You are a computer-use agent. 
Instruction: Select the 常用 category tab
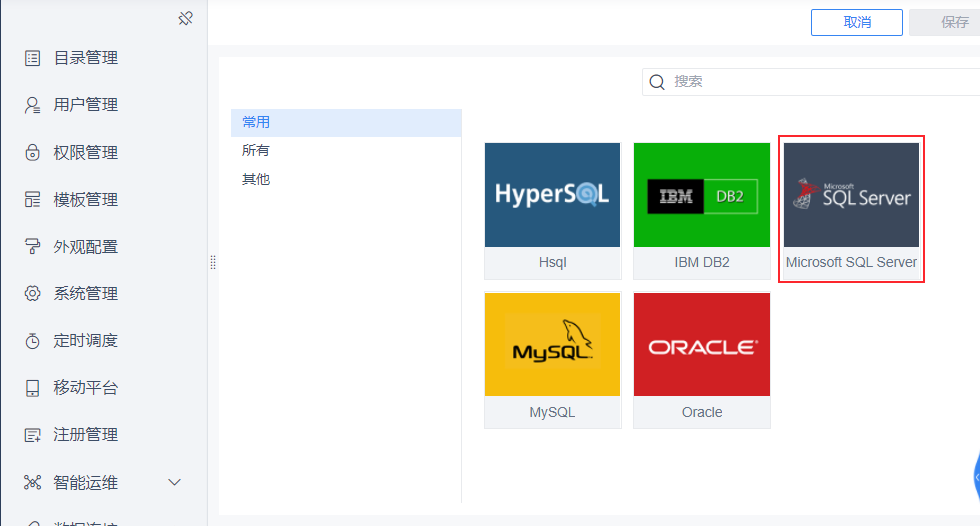346,122
